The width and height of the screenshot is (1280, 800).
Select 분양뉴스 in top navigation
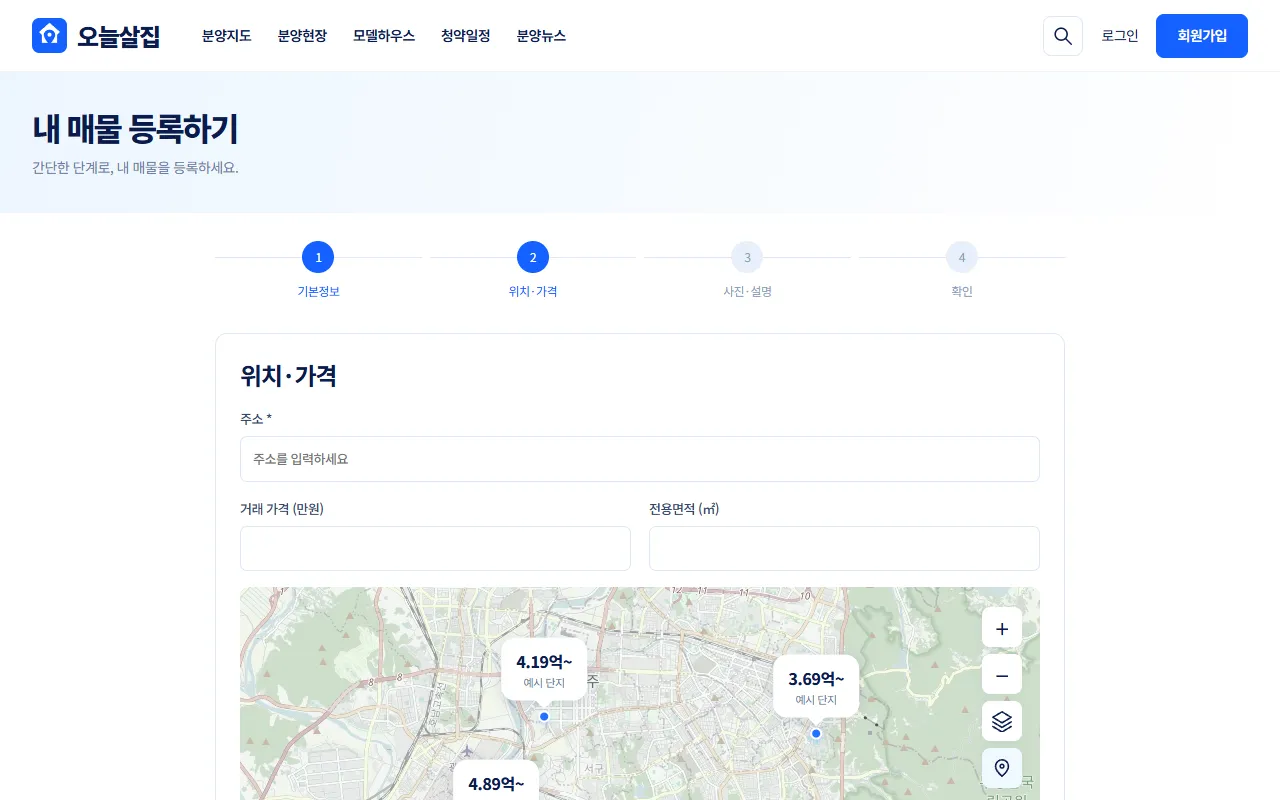pyautogui.click(x=541, y=36)
